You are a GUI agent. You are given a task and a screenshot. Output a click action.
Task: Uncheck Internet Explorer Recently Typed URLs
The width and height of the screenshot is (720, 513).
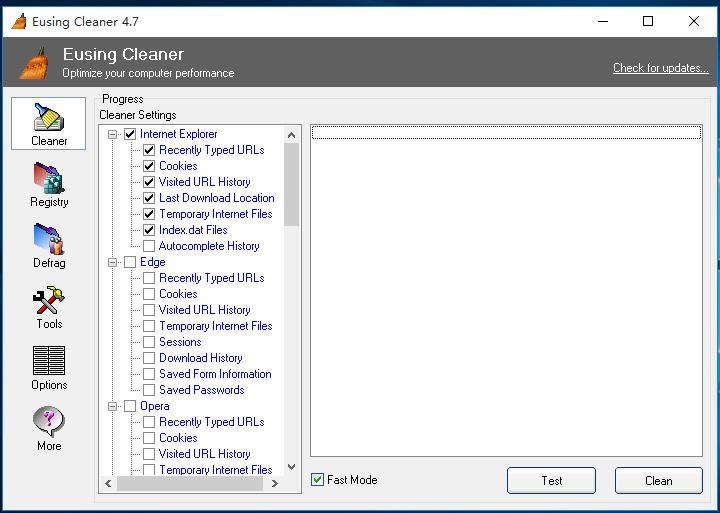(149, 150)
